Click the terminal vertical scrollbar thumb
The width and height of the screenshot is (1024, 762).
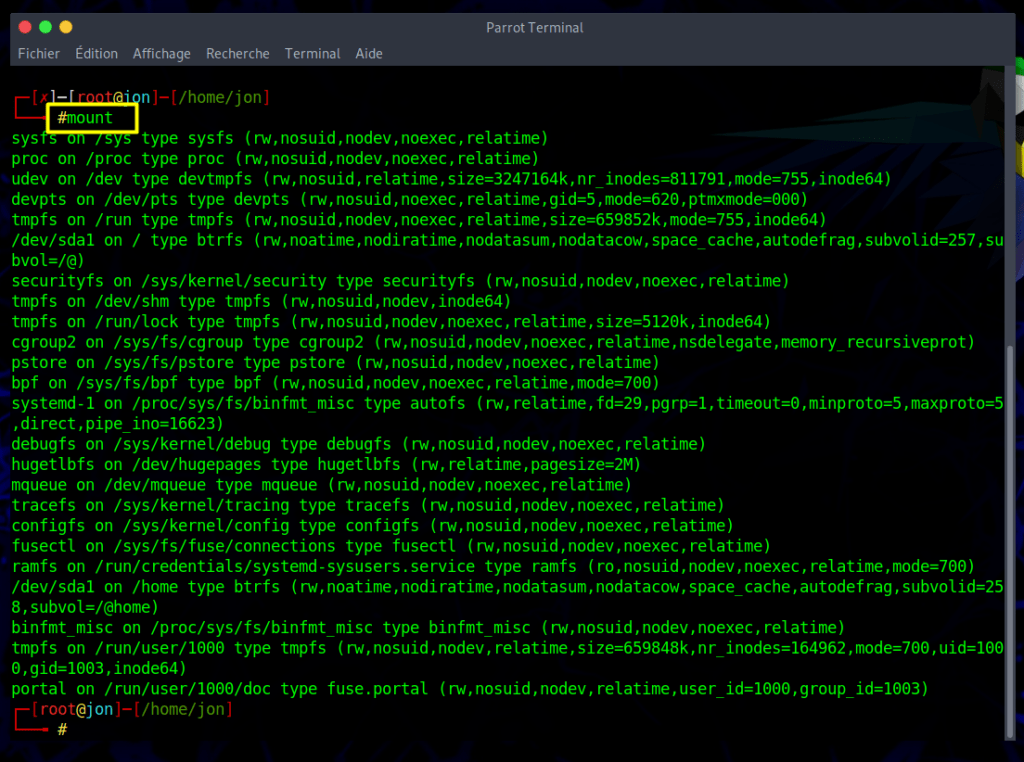coord(1010,542)
